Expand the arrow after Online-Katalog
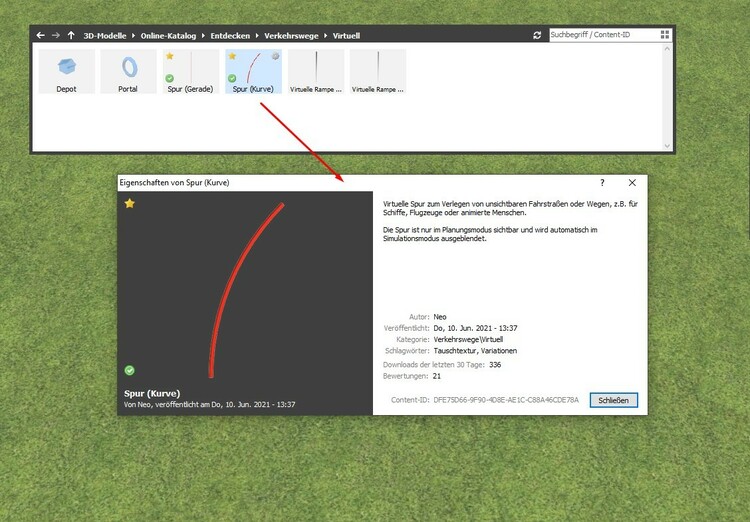 click(x=203, y=35)
